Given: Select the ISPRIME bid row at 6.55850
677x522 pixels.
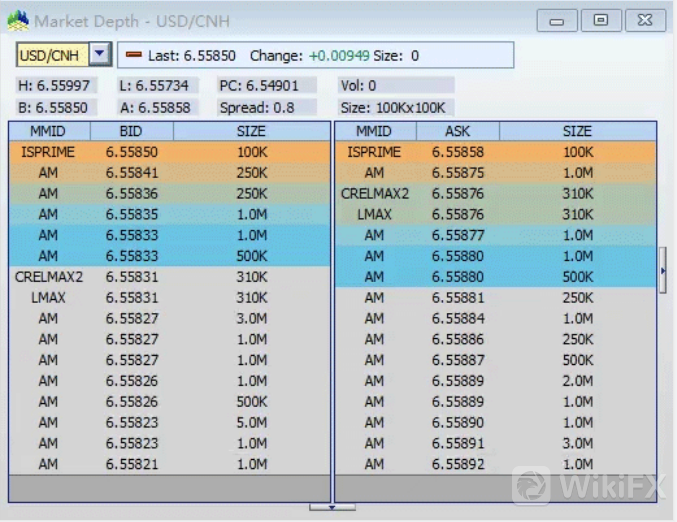Looking at the screenshot, I should tap(168, 152).
